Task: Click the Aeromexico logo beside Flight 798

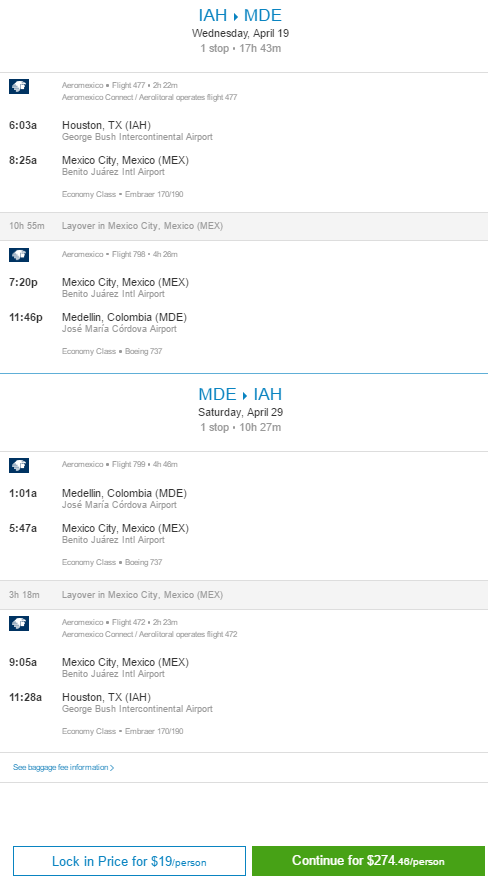Action: (x=19, y=255)
